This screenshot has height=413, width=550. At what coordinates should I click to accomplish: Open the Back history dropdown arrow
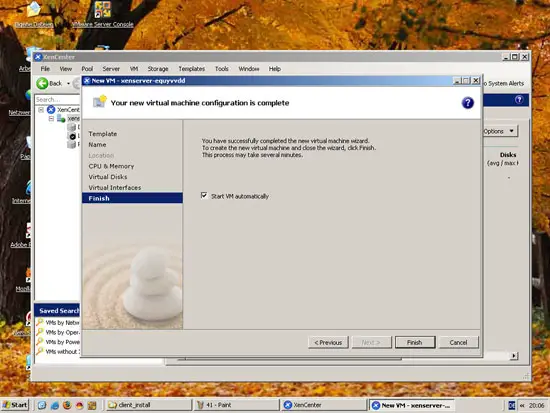coord(68,84)
